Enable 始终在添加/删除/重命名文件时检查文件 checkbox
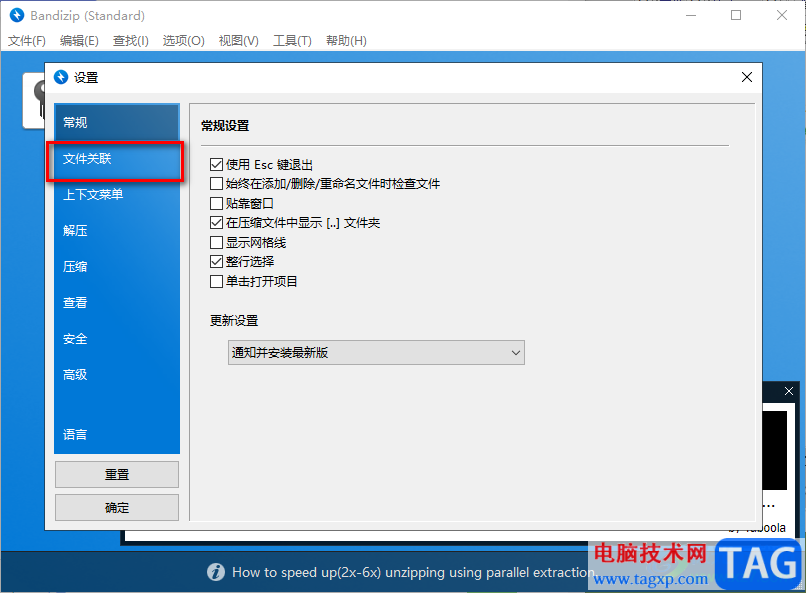Viewport: 806px width, 593px height. click(216, 184)
